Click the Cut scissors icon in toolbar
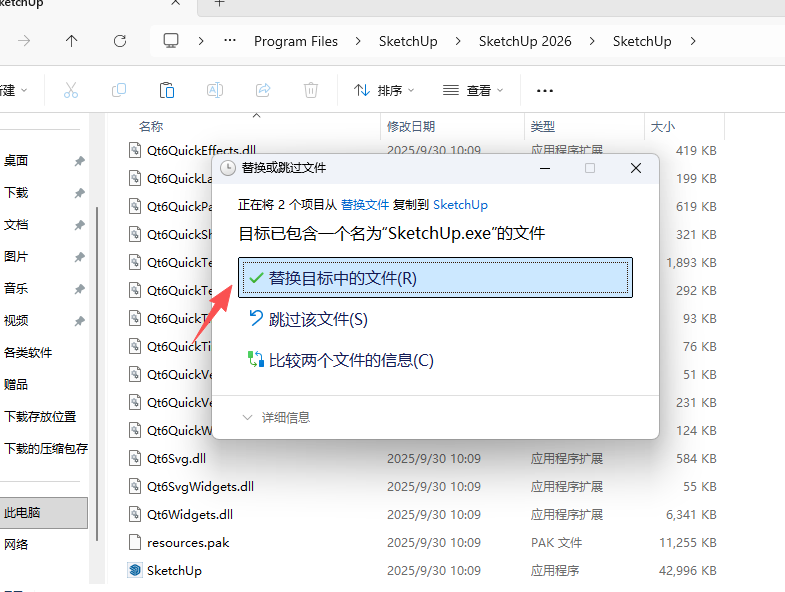The image size is (785, 592). click(71, 90)
